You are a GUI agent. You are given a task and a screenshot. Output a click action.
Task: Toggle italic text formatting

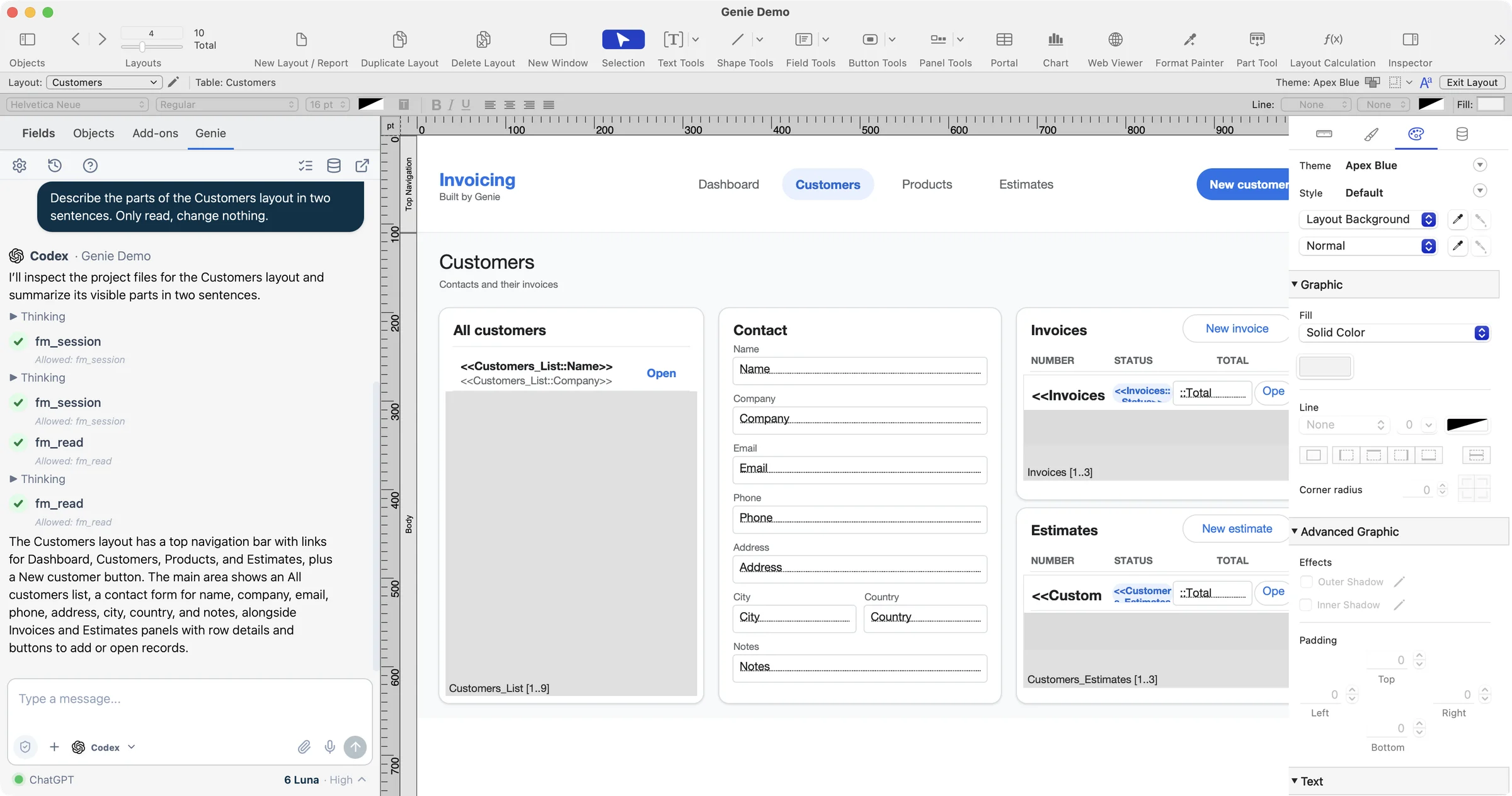tap(450, 105)
